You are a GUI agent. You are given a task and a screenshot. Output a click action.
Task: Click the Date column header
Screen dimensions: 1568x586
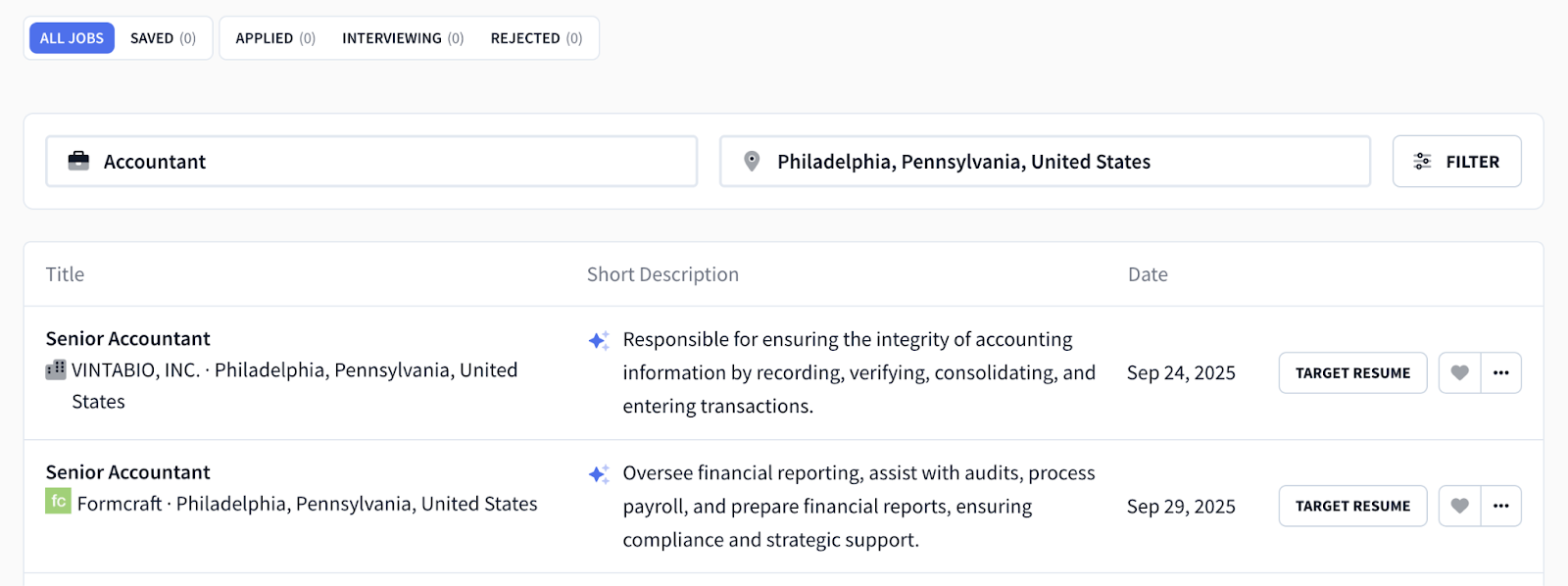pyautogui.click(x=1148, y=274)
